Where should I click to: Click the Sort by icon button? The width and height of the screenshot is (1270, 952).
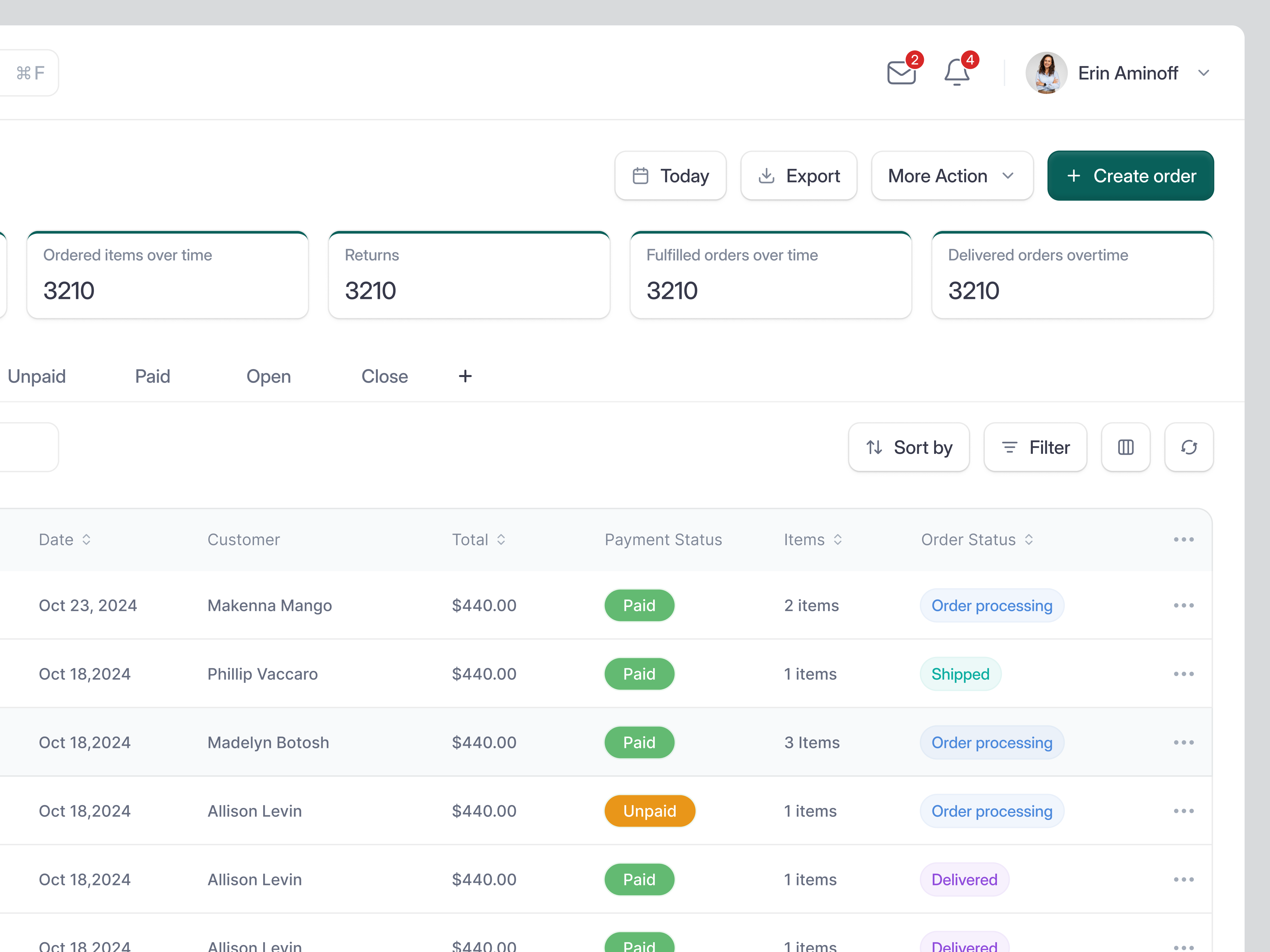coord(909,447)
